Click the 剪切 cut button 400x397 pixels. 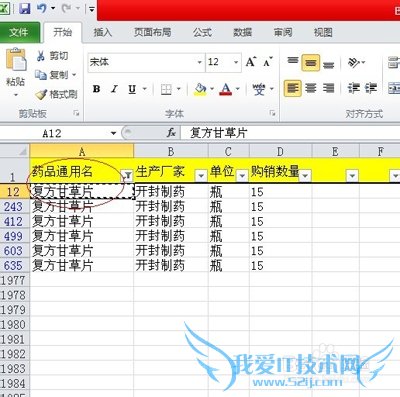pyautogui.click(x=53, y=56)
